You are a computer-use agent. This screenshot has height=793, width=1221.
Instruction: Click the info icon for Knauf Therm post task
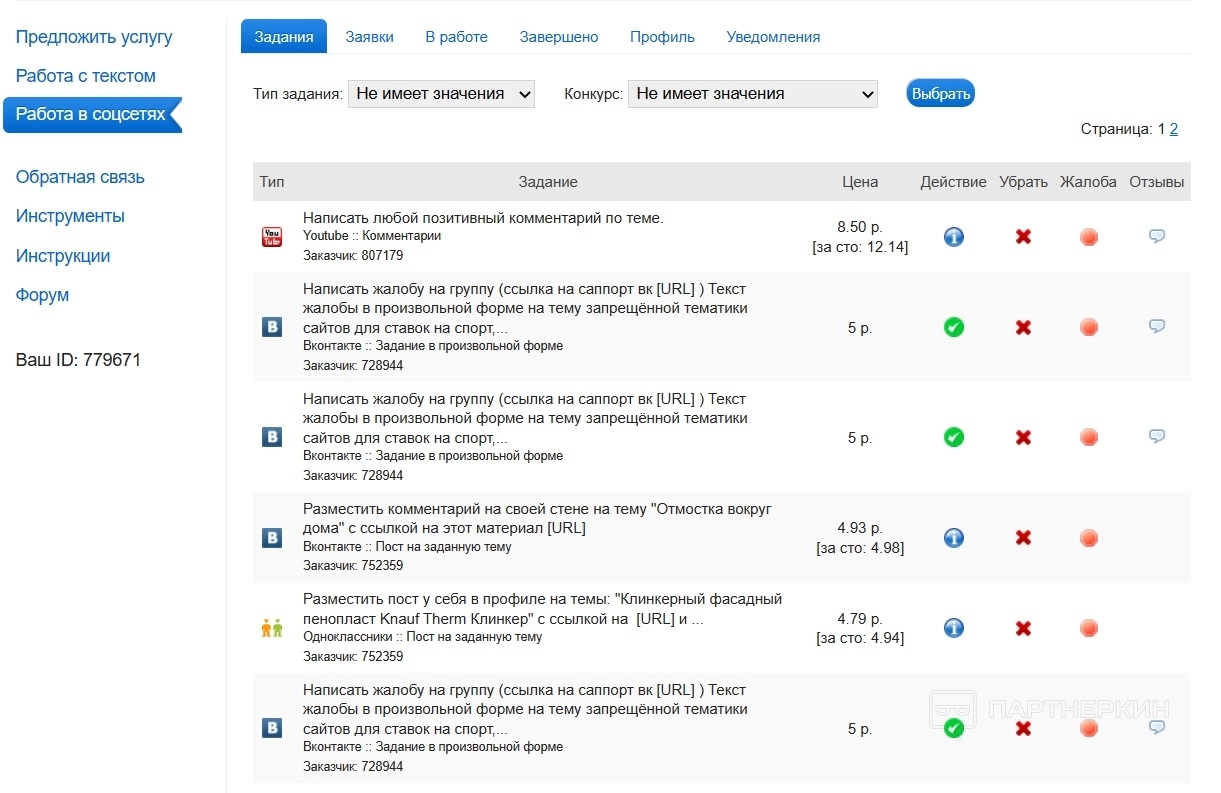pyautogui.click(x=954, y=628)
